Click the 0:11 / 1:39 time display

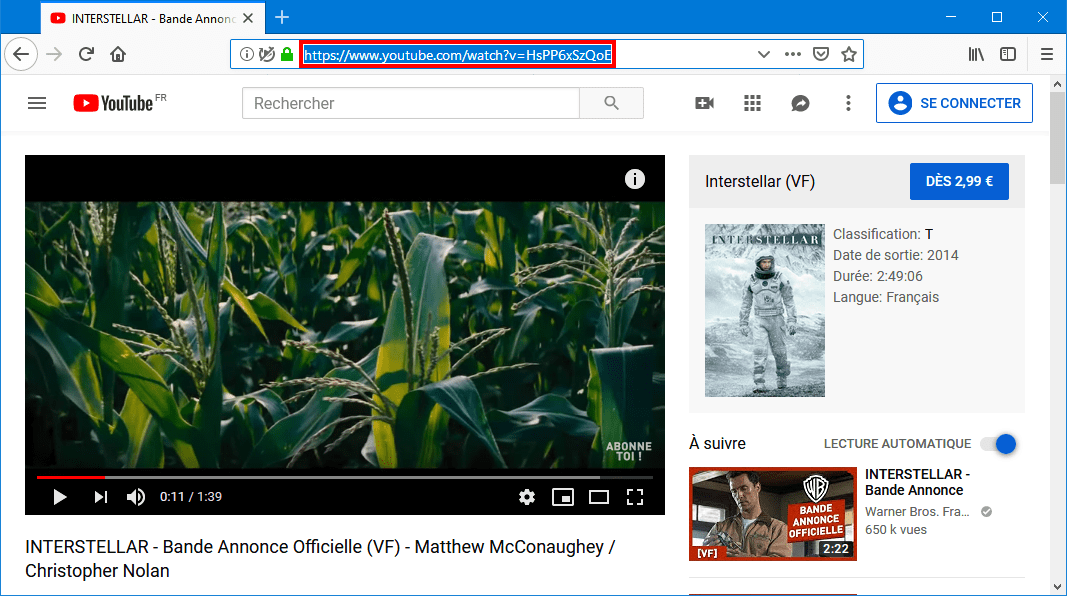pyautogui.click(x=191, y=497)
